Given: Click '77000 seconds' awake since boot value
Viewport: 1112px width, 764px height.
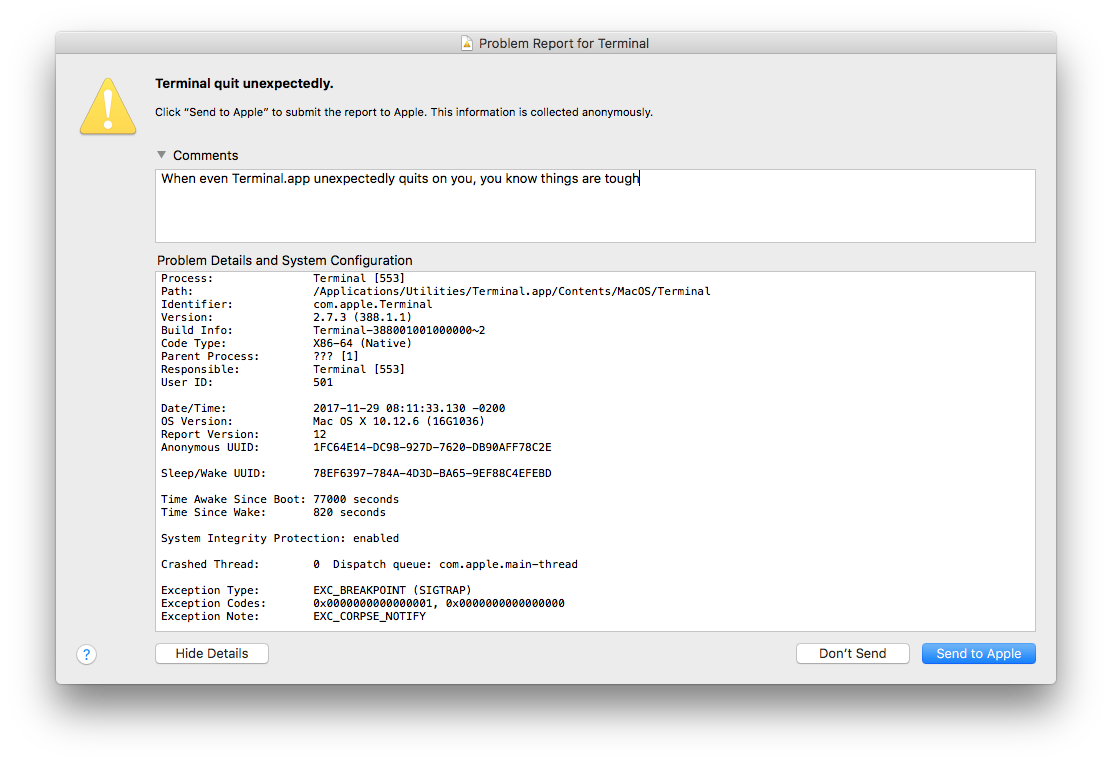Looking at the screenshot, I should coord(356,499).
